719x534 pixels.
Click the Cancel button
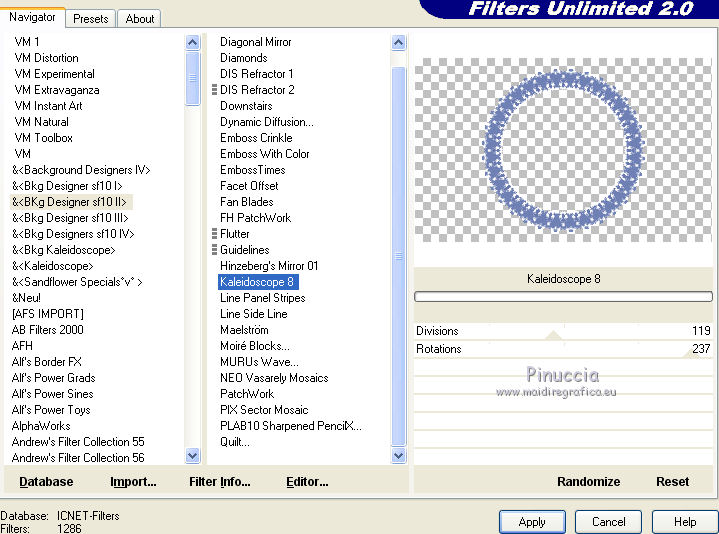point(608,522)
